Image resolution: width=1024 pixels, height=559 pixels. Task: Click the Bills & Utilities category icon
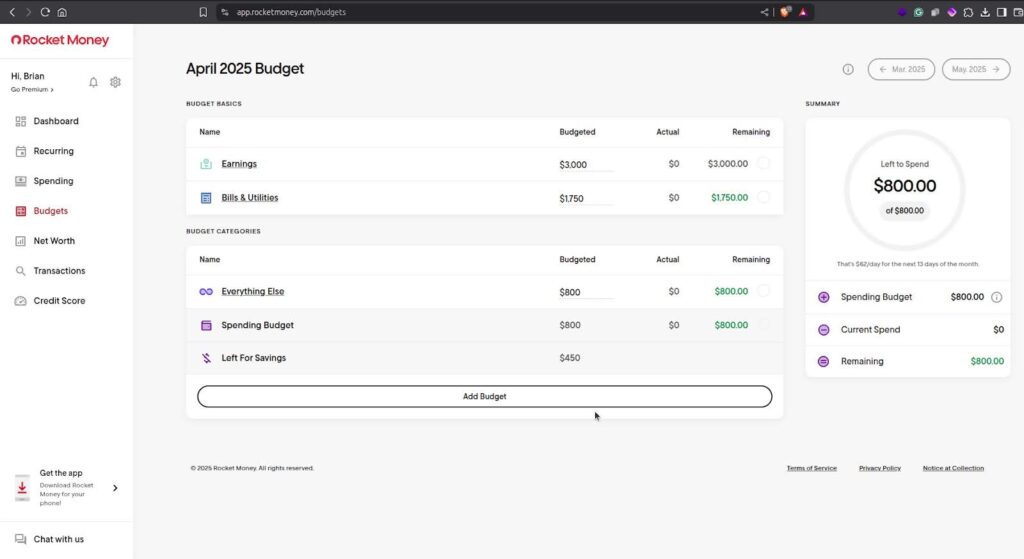[206, 198]
